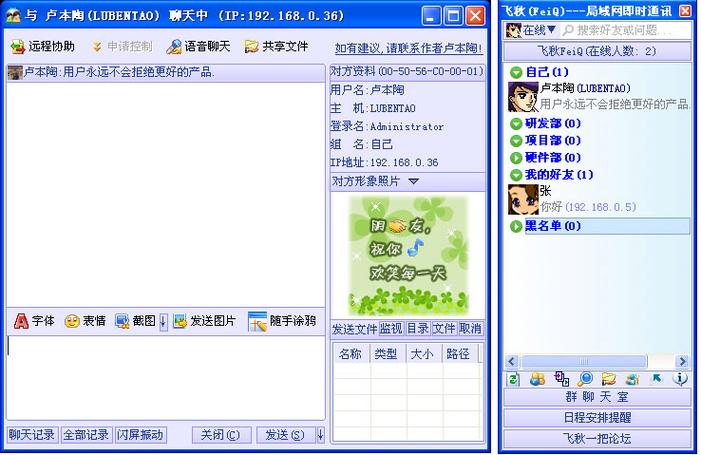
Task: Open the emoticon (表情) picker
Action: 85,321
